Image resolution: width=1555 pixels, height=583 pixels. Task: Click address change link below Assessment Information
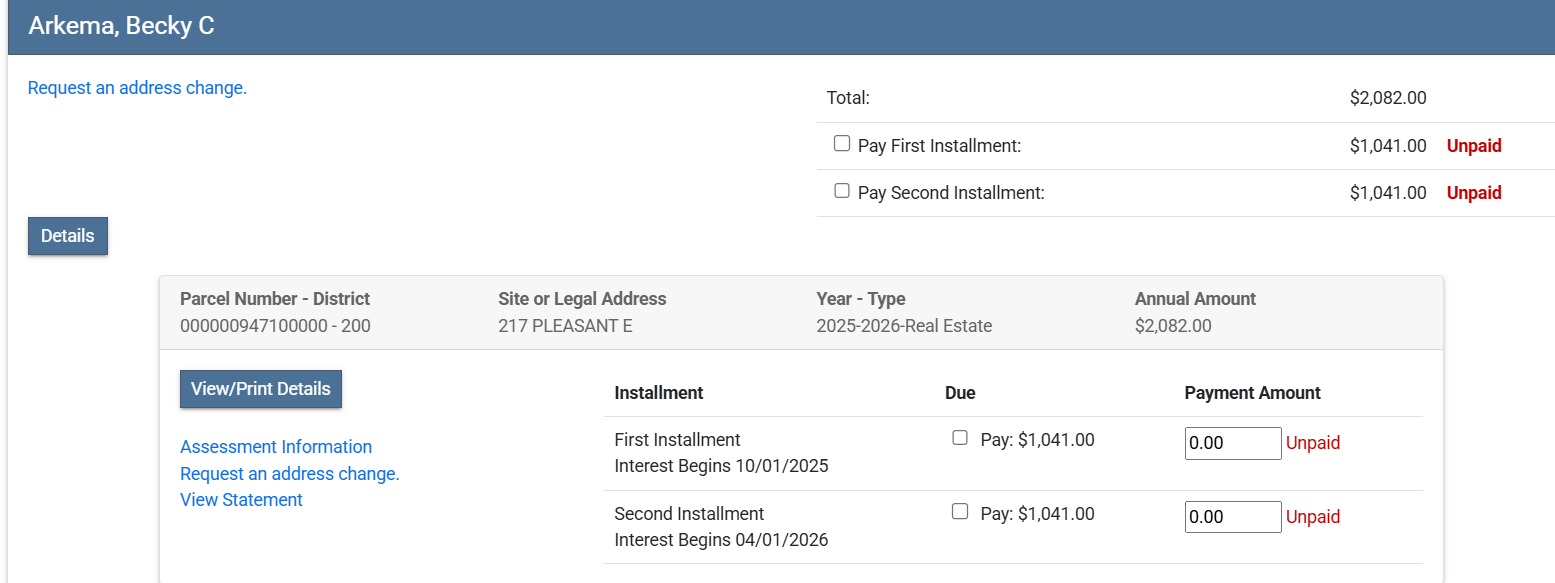289,473
